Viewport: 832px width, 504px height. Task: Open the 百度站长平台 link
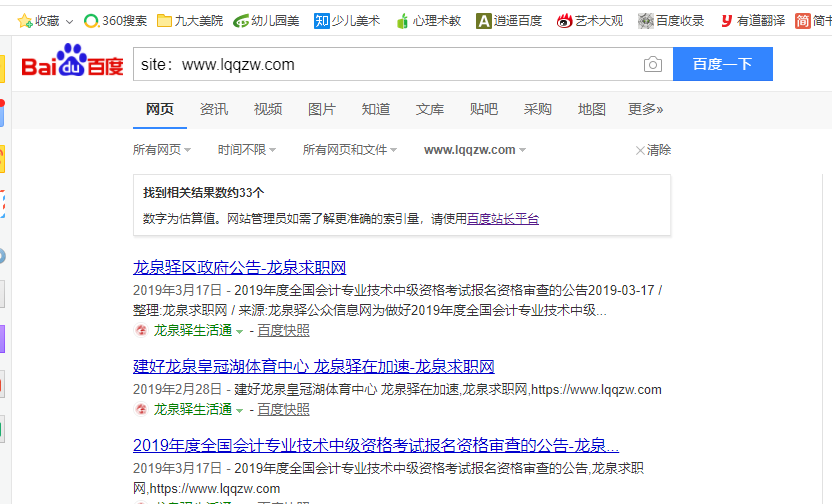tap(502, 218)
